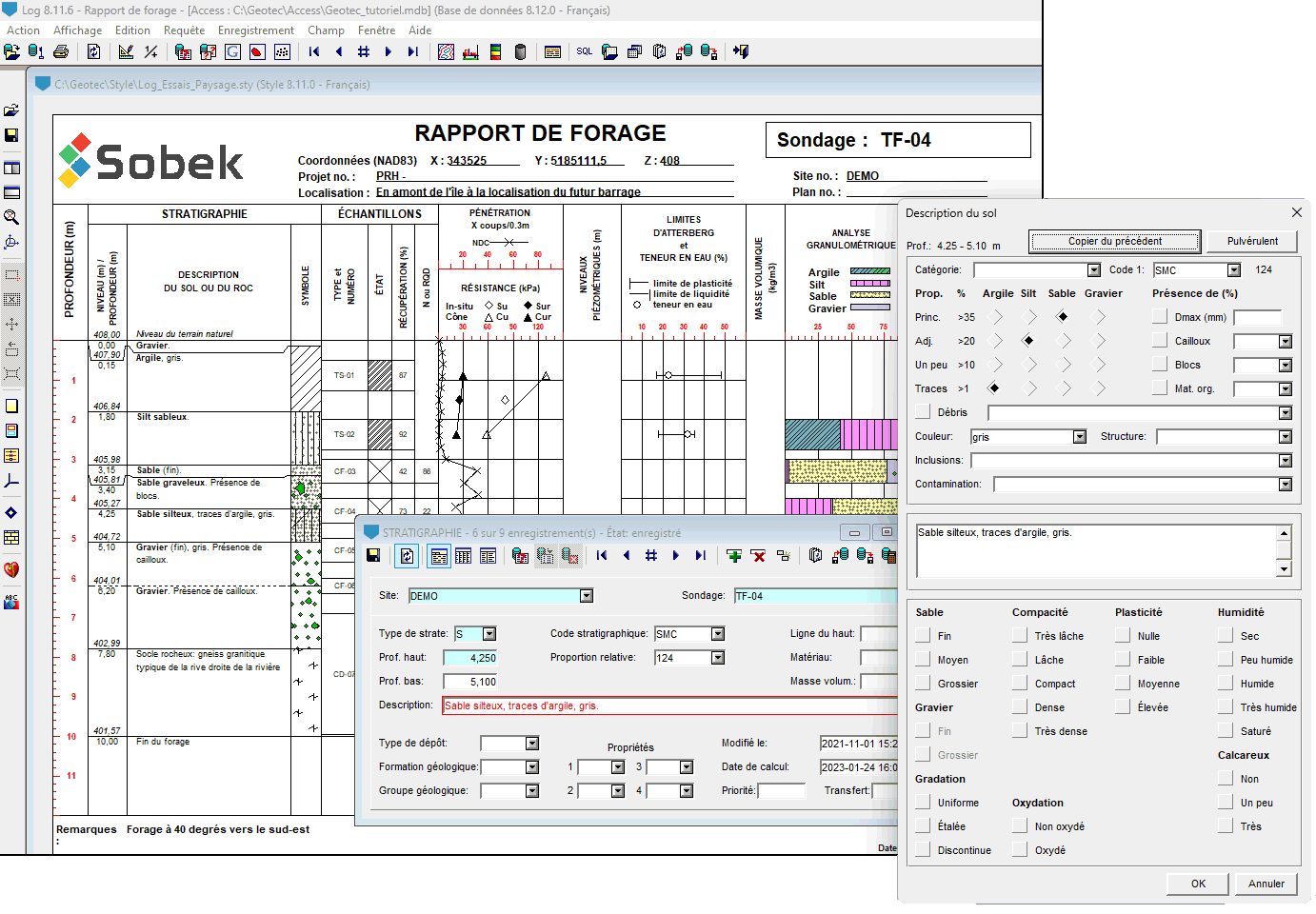This screenshot has height=914, width=1316.
Task: Check the Faible plasticity option
Action: (1123, 660)
